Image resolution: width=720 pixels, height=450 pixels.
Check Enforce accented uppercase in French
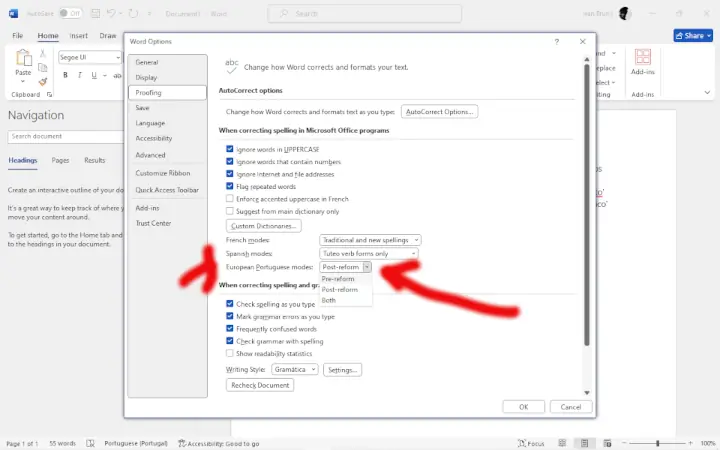(x=230, y=198)
